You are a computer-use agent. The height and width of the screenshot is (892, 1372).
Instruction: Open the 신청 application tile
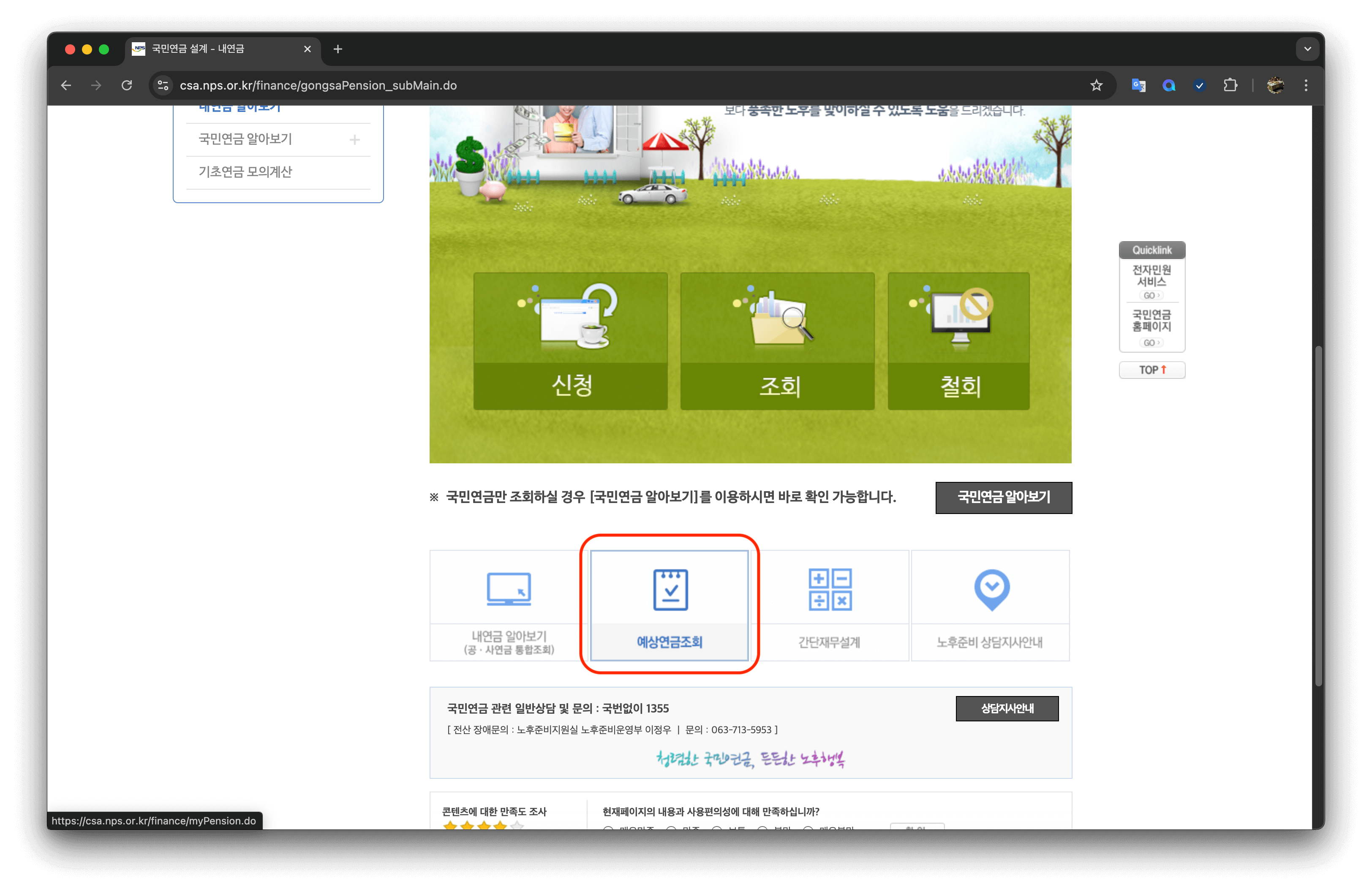570,341
